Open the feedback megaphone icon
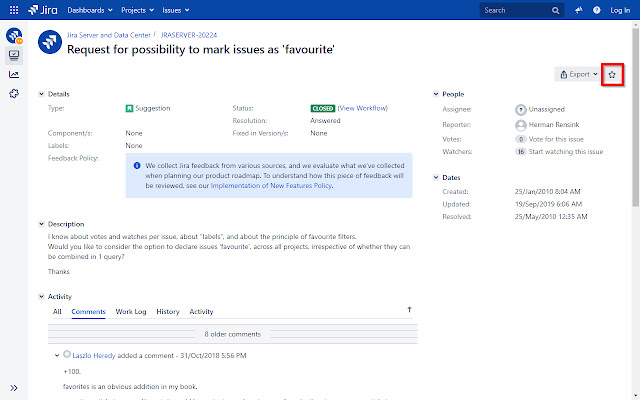 (578, 10)
